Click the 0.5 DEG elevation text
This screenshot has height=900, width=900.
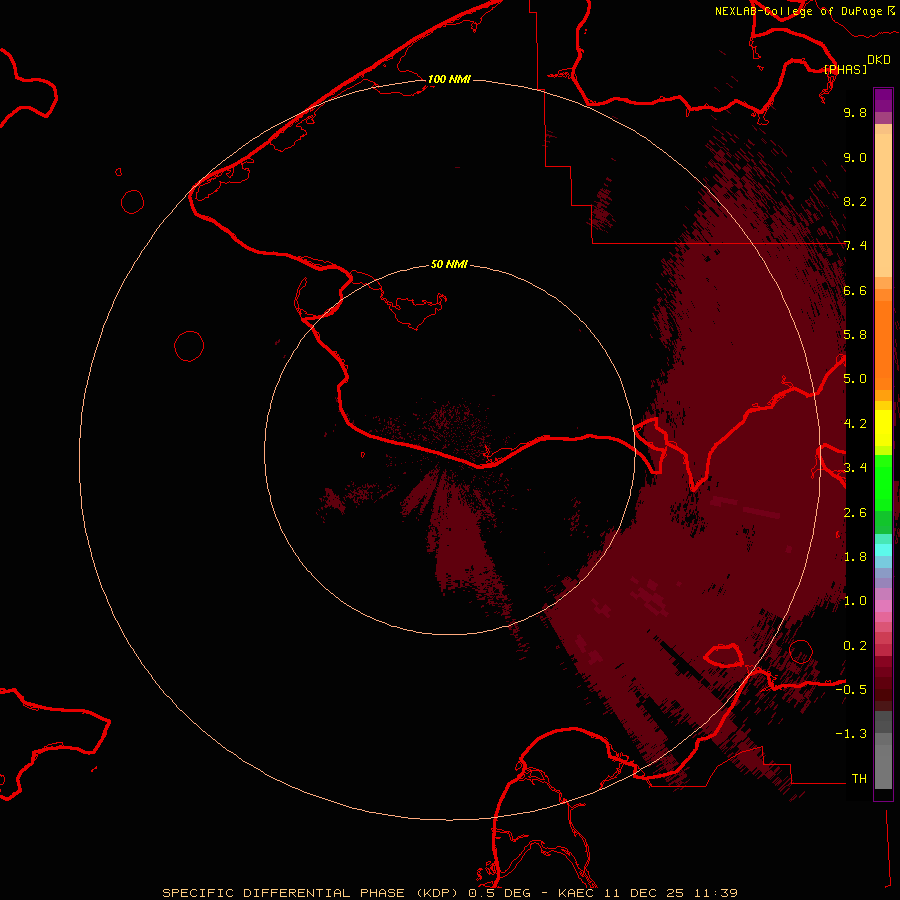[x=501, y=893]
